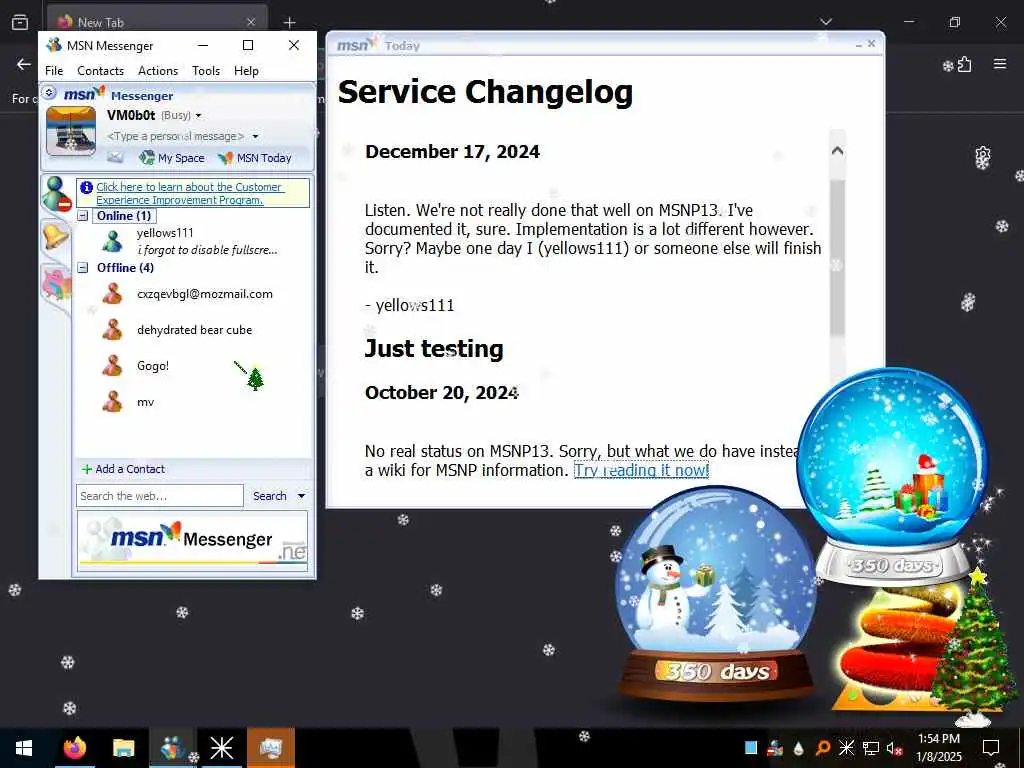The image size is (1024, 768).
Task: Click the round collapse arrows beside msn logo
Action: pyautogui.click(x=49, y=93)
